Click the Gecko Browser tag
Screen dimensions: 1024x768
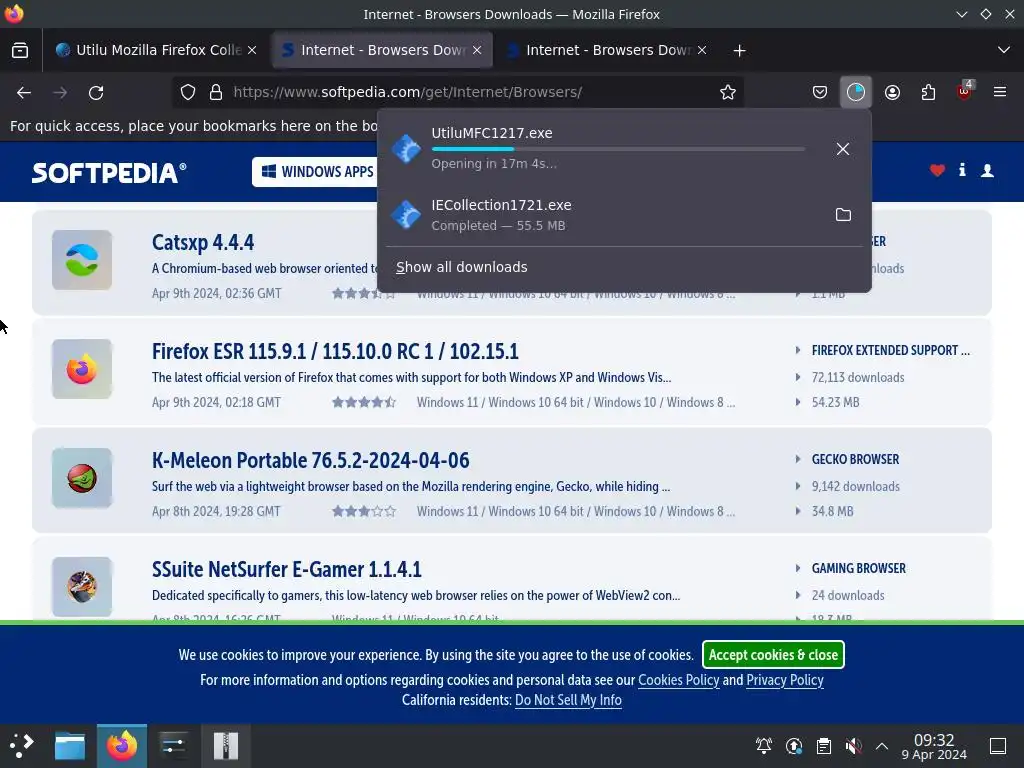click(856, 460)
